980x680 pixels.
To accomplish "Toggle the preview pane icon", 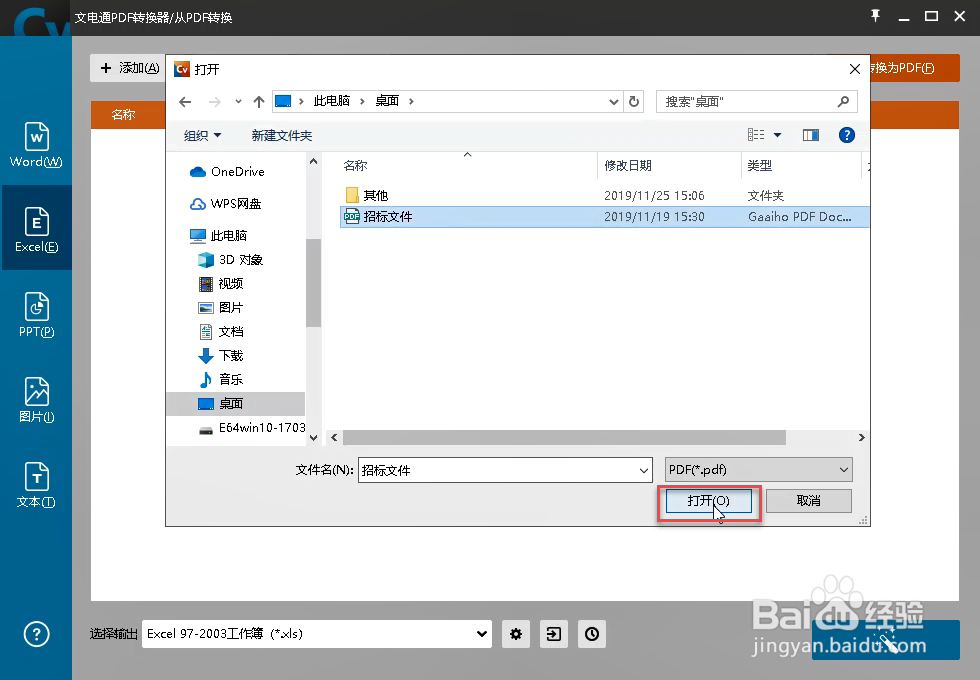I will coord(811,135).
